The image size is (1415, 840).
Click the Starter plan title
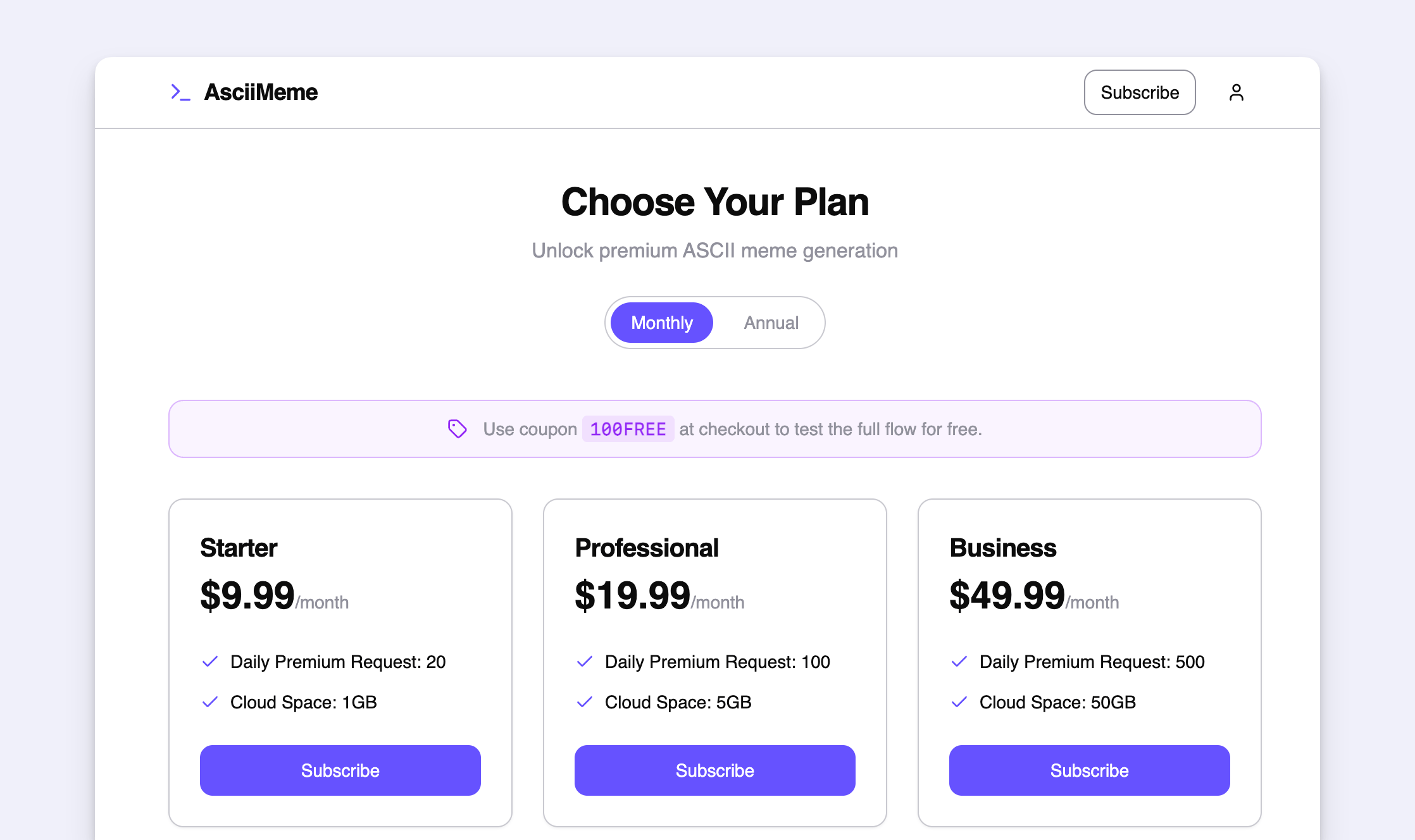[x=239, y=548]
